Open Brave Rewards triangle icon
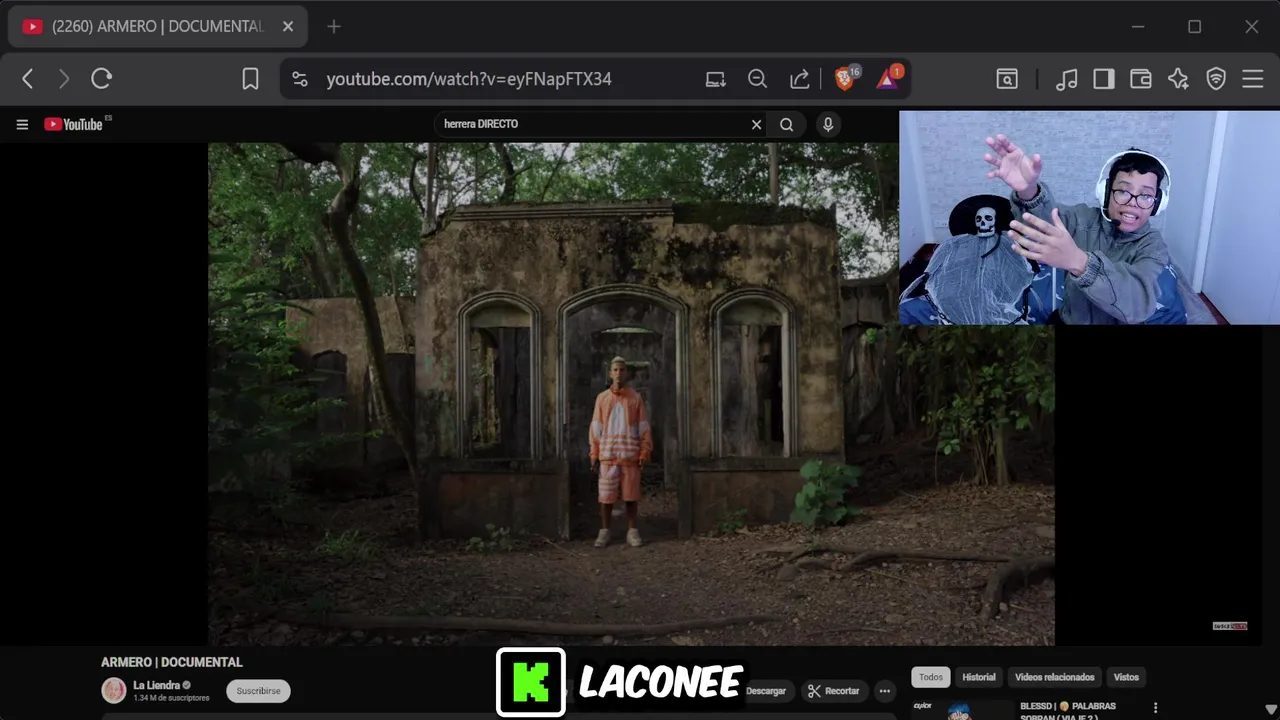The image size is (1280, 720). click(x=888, y=78)
